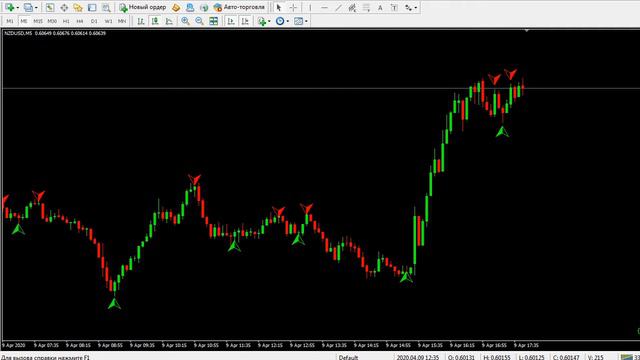The width and height of the screenshot is (640, 360).
Task: Select the W1 timeframe
Action: coord(108,21)
